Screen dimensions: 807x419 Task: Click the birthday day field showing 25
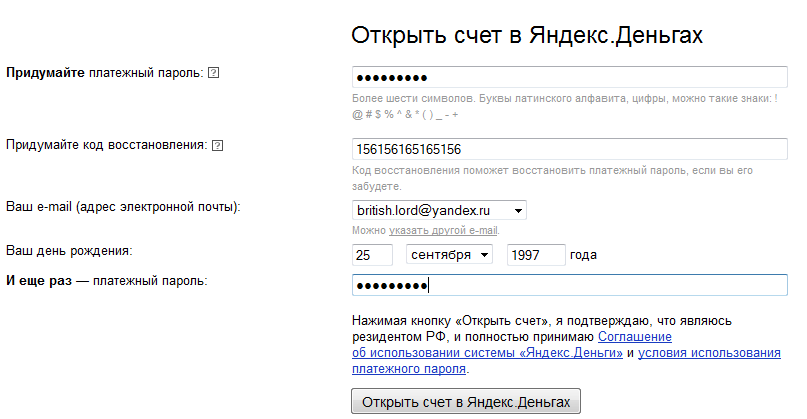pyautogui.click(x=372, y=255)
